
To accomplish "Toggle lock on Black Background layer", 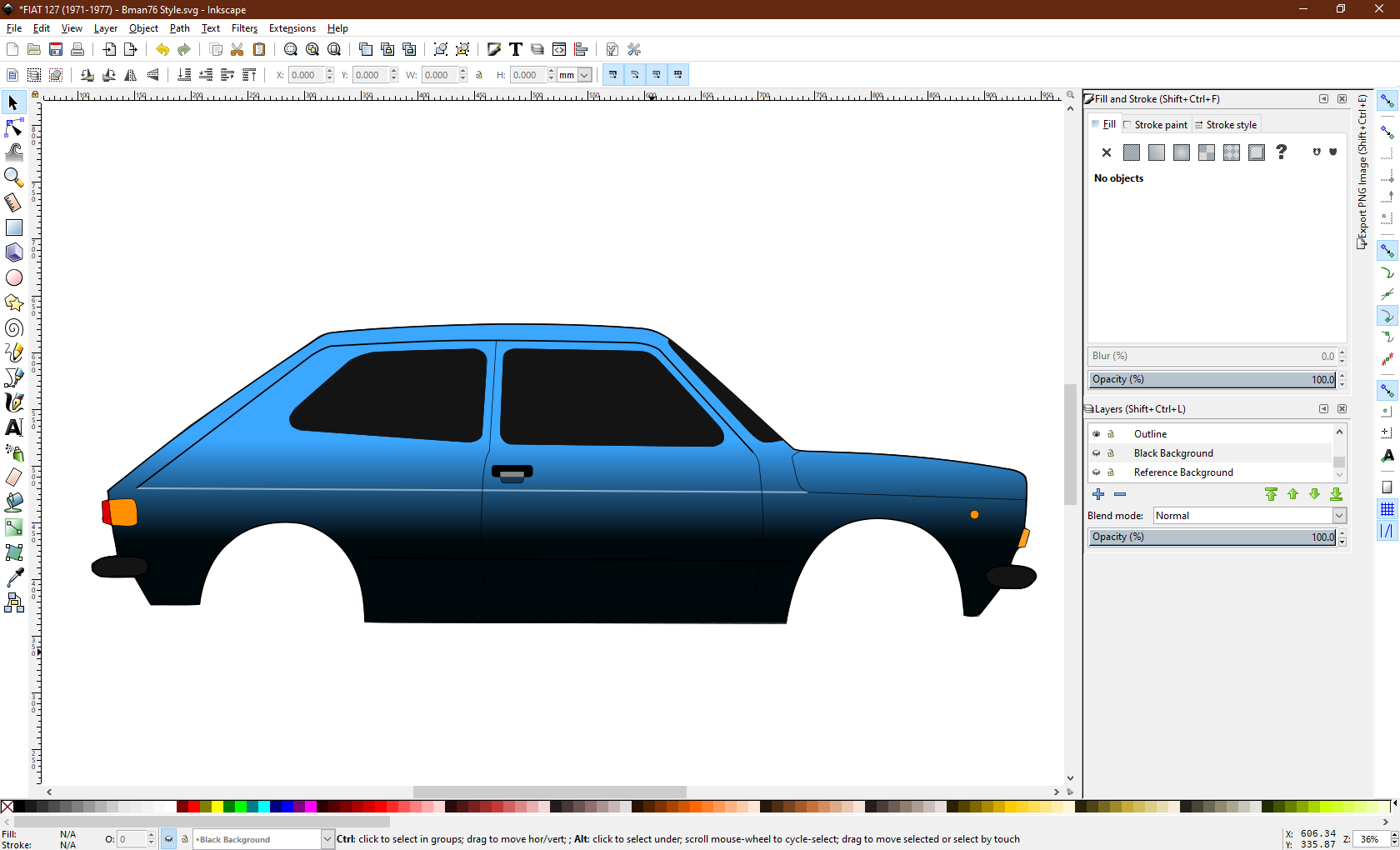I will pyautogui.click(x=1111, y=452).
